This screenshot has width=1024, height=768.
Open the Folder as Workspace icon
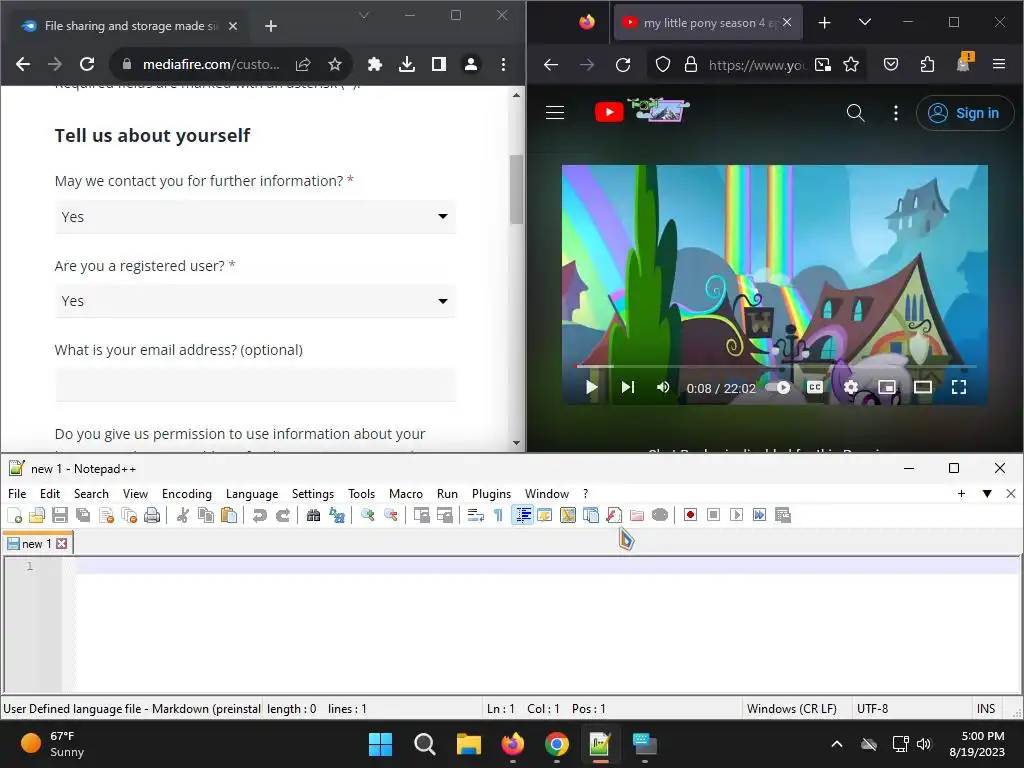(x=637, y=515)
